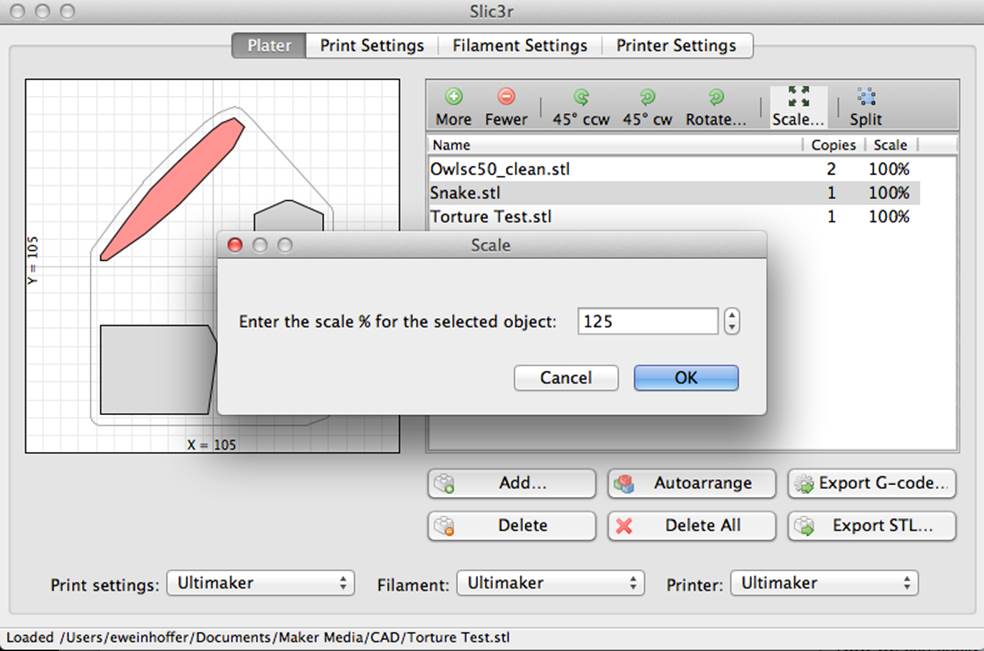Click the green More copies icon

(x=454, y=97)
